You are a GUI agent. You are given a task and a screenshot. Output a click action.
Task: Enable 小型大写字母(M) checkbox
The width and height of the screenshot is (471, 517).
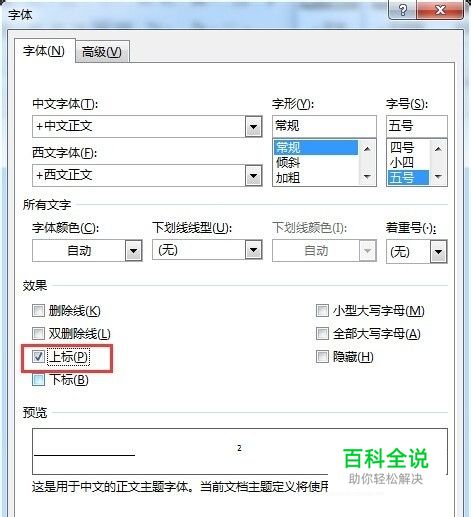[x=322, y=311]
